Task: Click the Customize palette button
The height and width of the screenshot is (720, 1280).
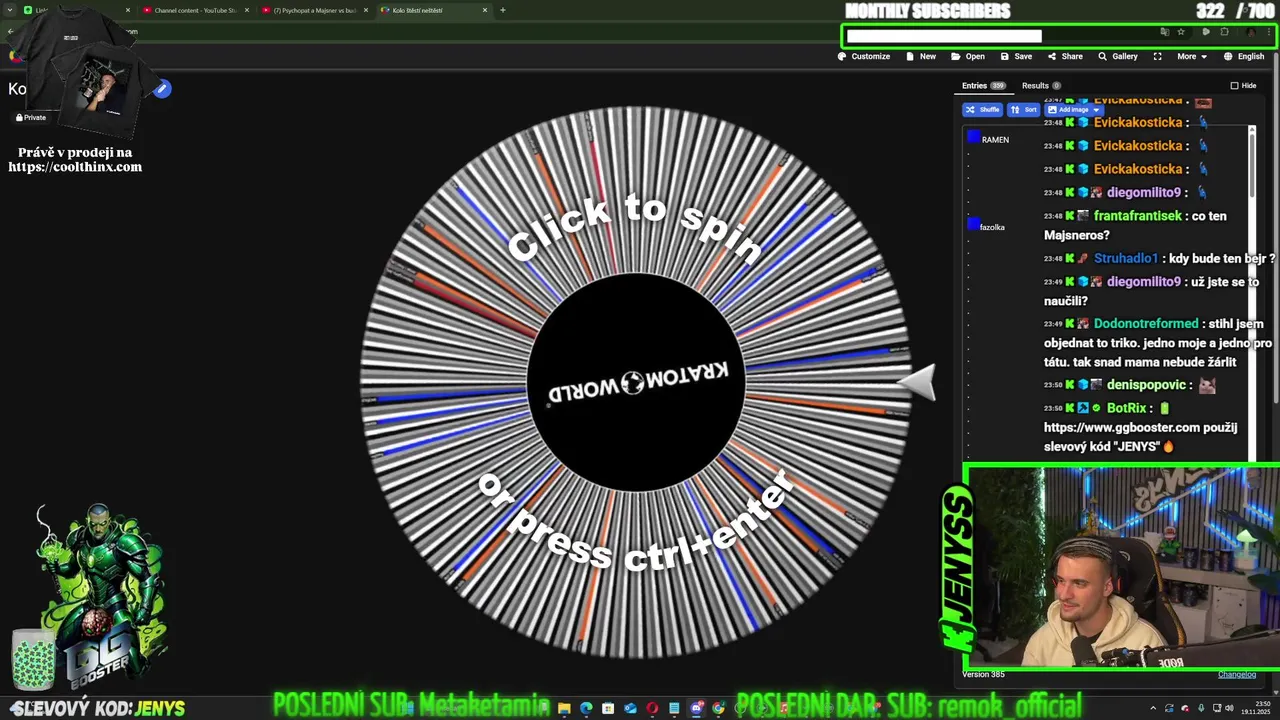Action: point(864,56)
